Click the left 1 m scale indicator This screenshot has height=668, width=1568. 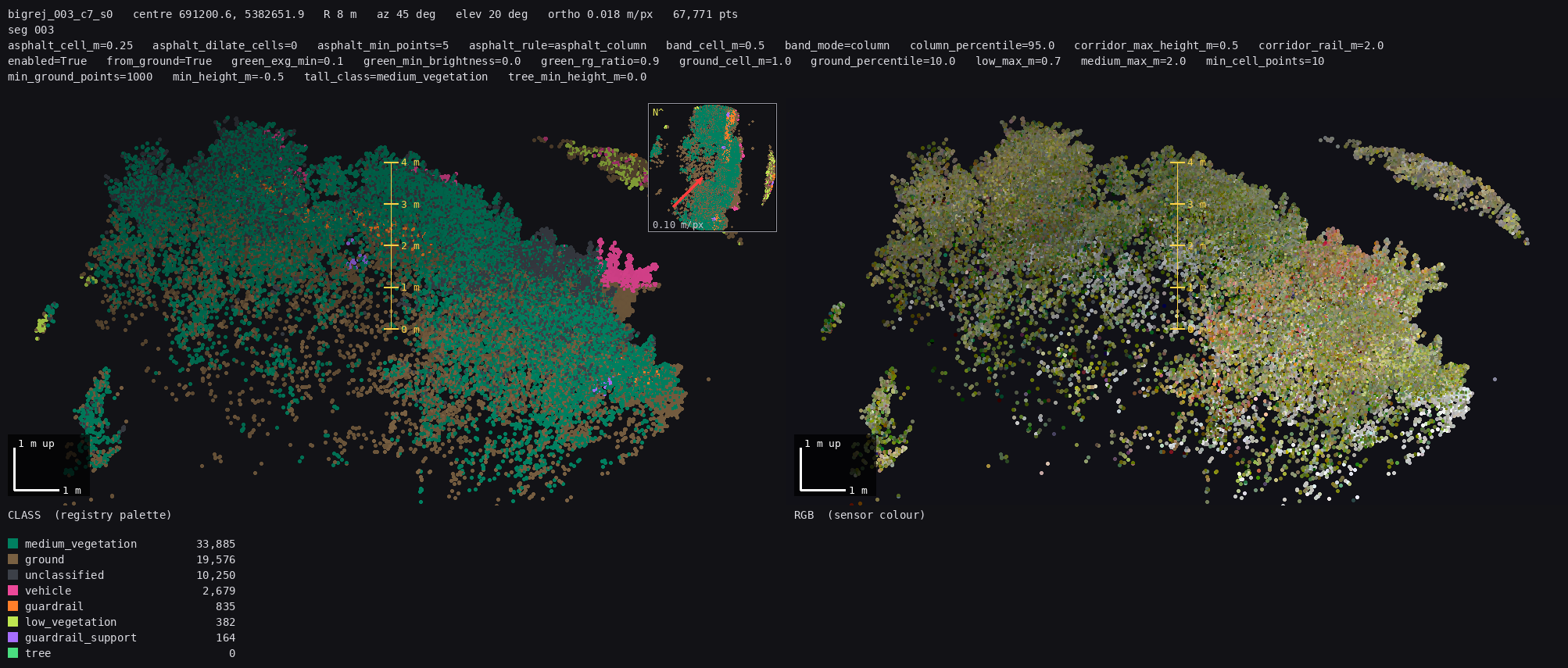click(48, 466)
